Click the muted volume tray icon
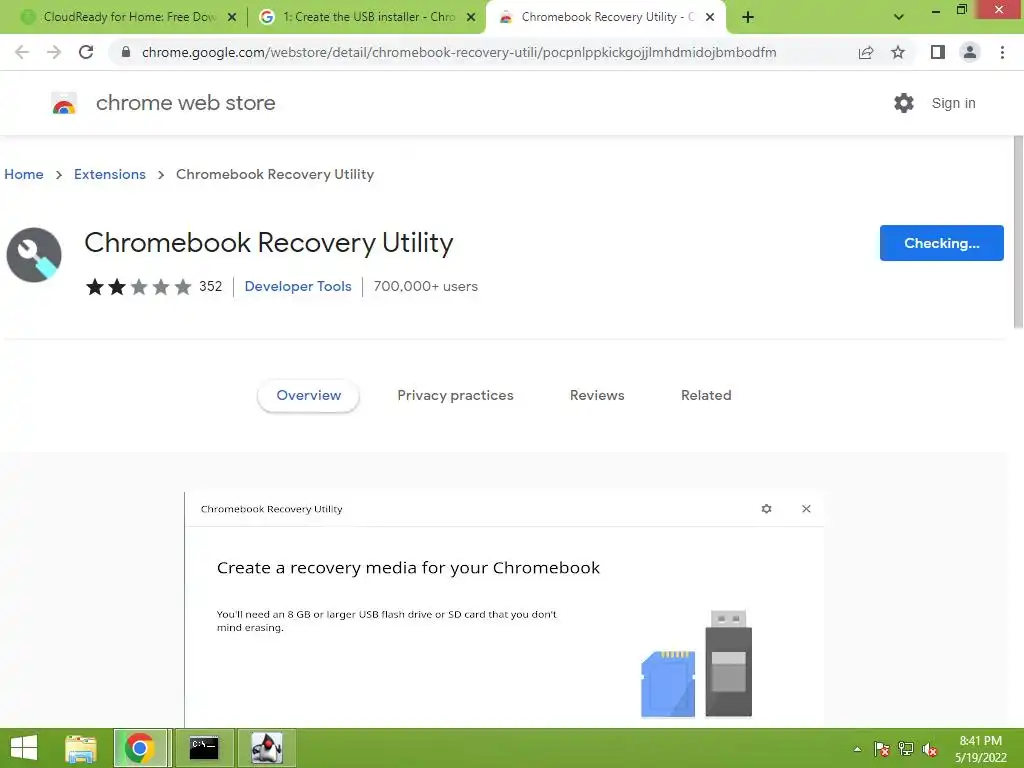Image resolution: width=1024 pixels, height=768 pixels. click(930, 749)
